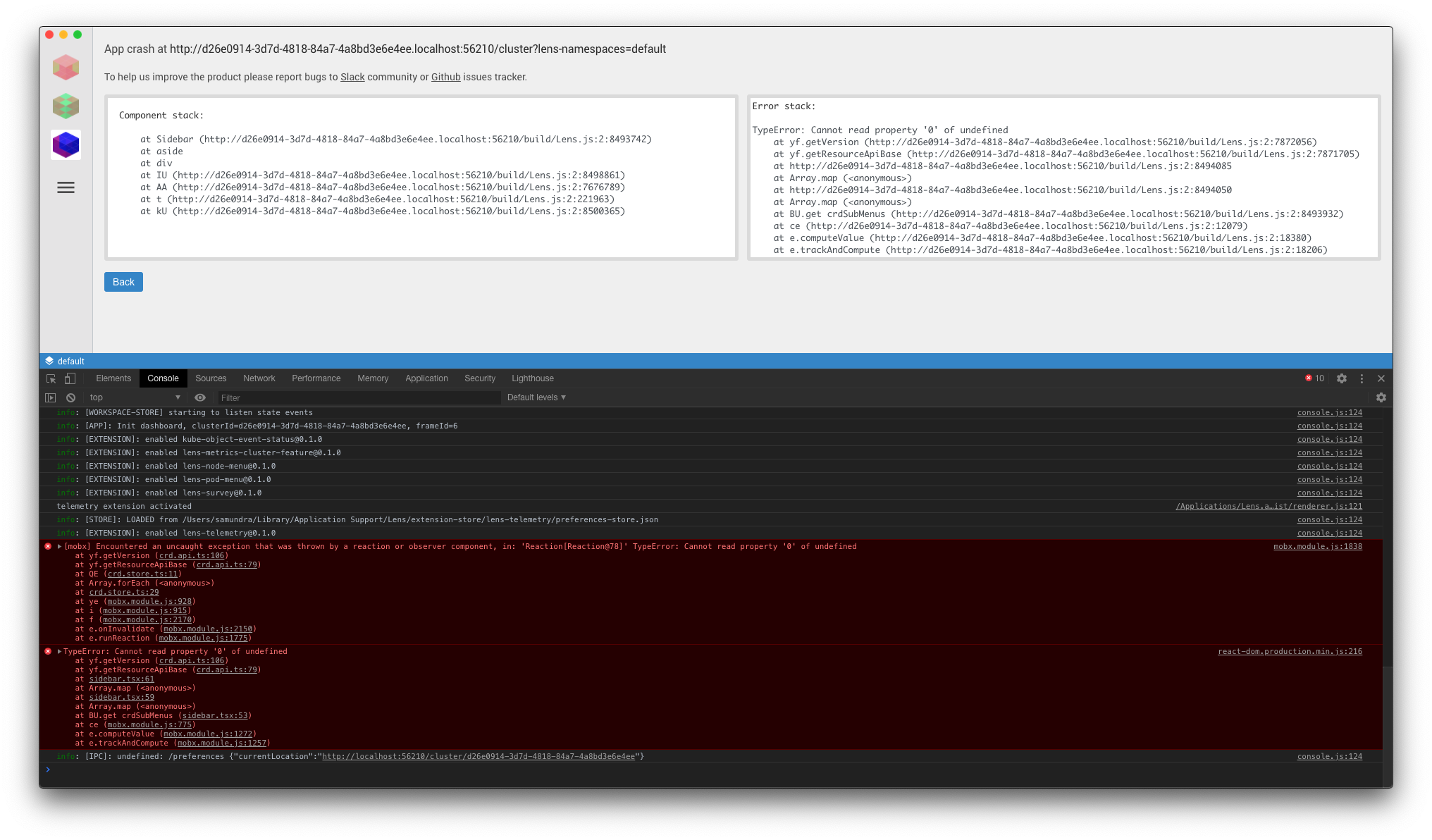Click the macOS green maximize window button

[78, 35]
